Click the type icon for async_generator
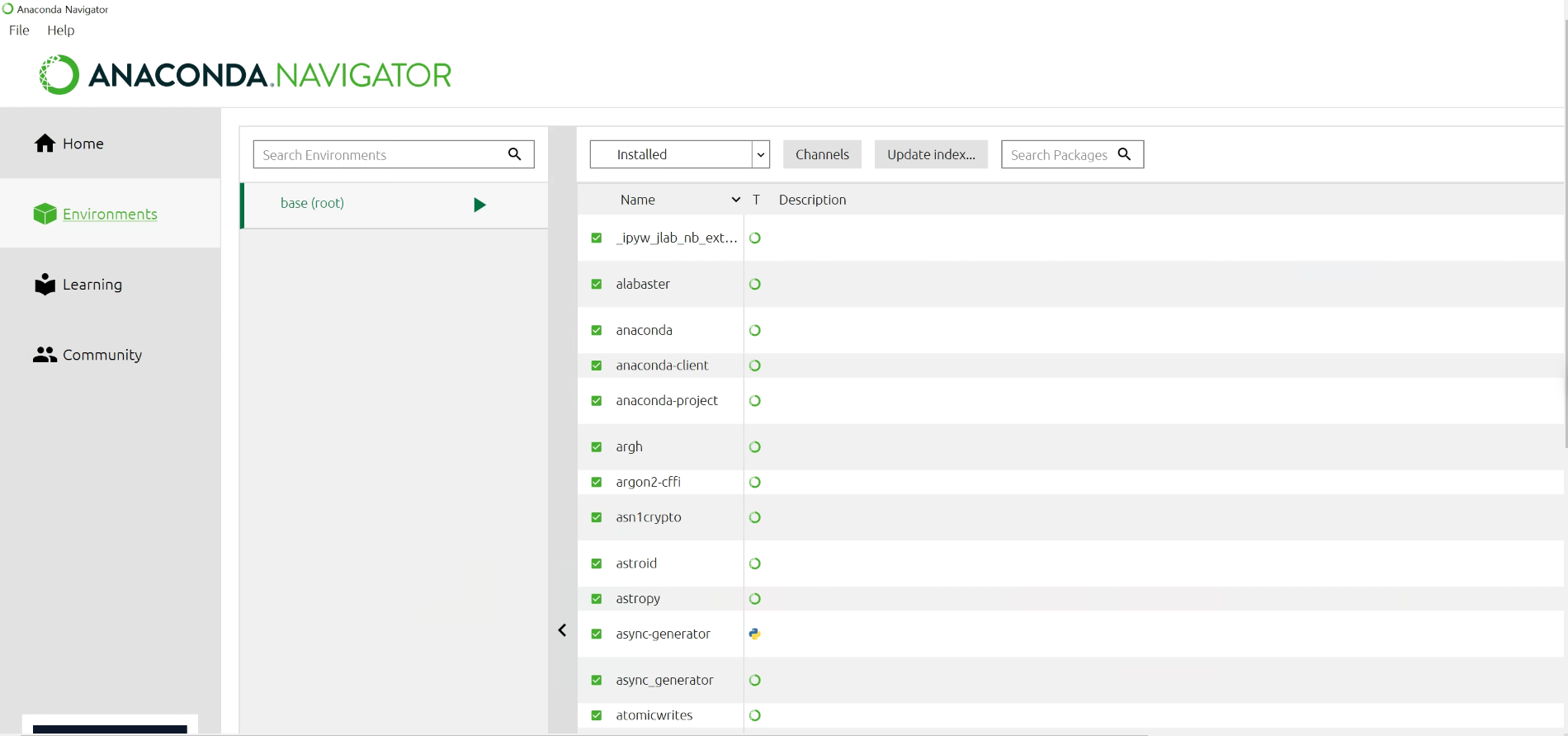The height and width of the screenshot is (736, 1568). coord(754,681)
